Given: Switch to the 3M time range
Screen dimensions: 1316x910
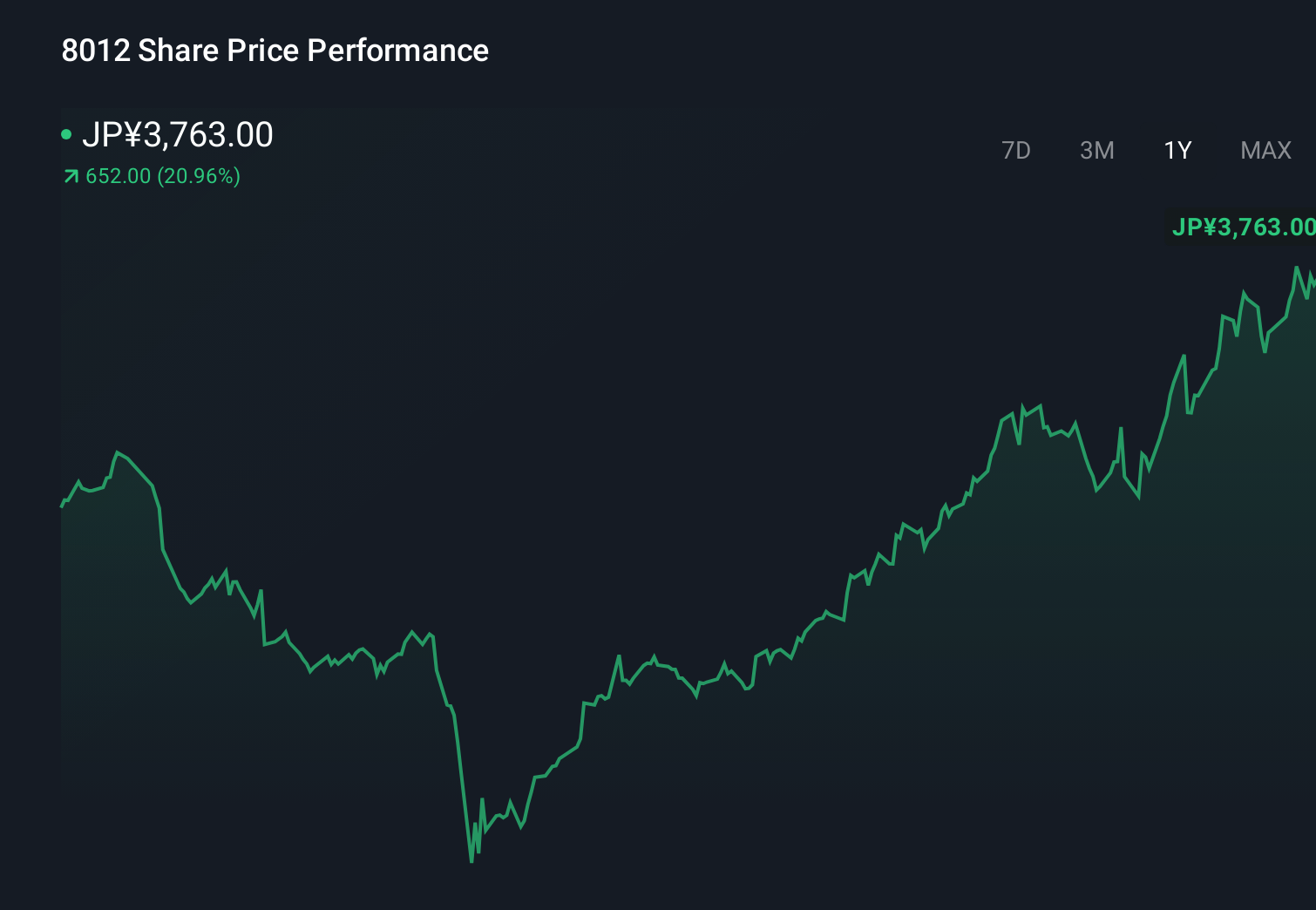Looking at the screenshot, I should (1096, 150).
